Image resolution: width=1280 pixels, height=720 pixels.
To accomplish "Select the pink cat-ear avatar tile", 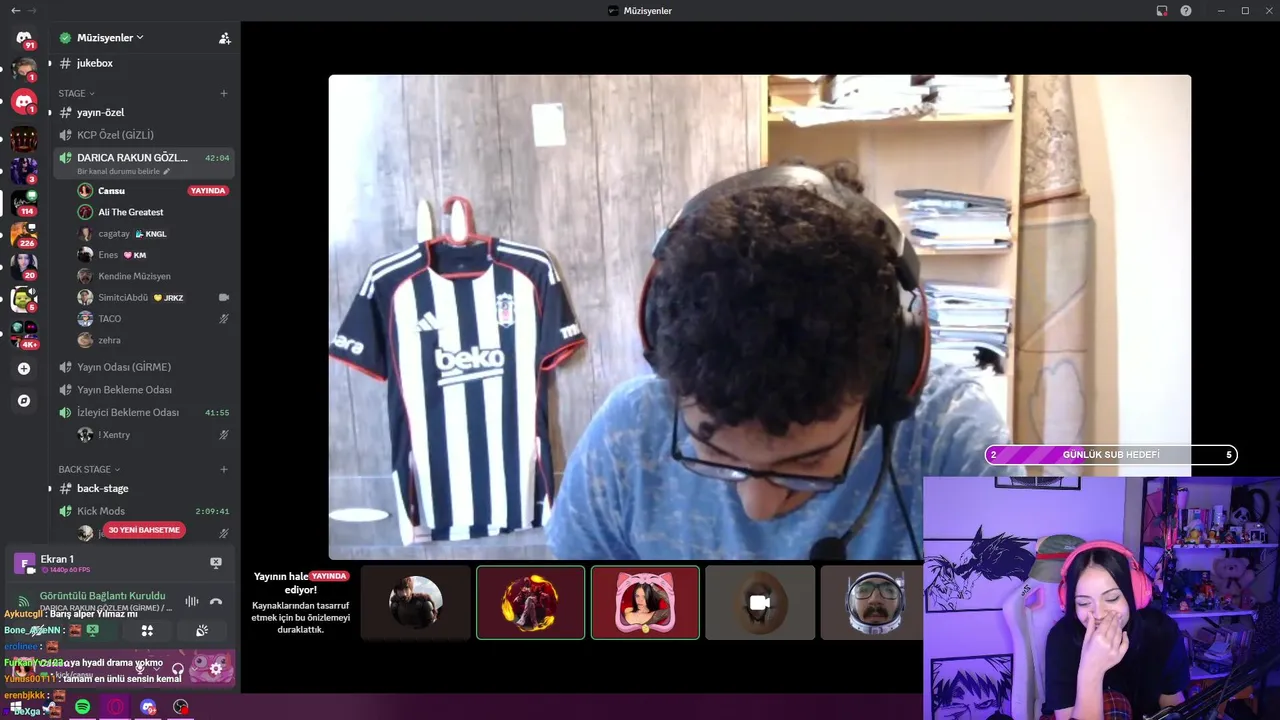I will point(645,602).
